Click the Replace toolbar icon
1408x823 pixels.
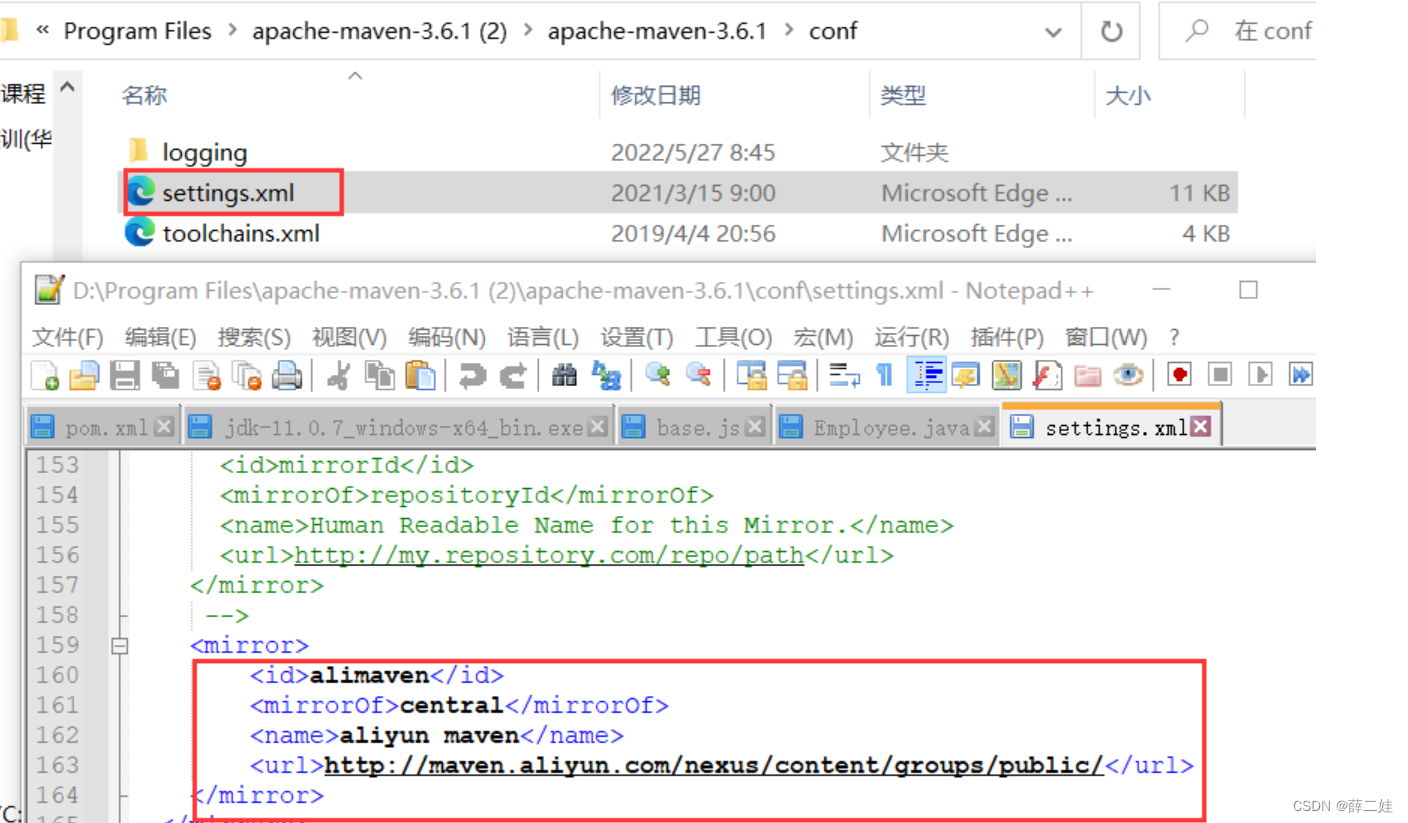tap(606, 376)
